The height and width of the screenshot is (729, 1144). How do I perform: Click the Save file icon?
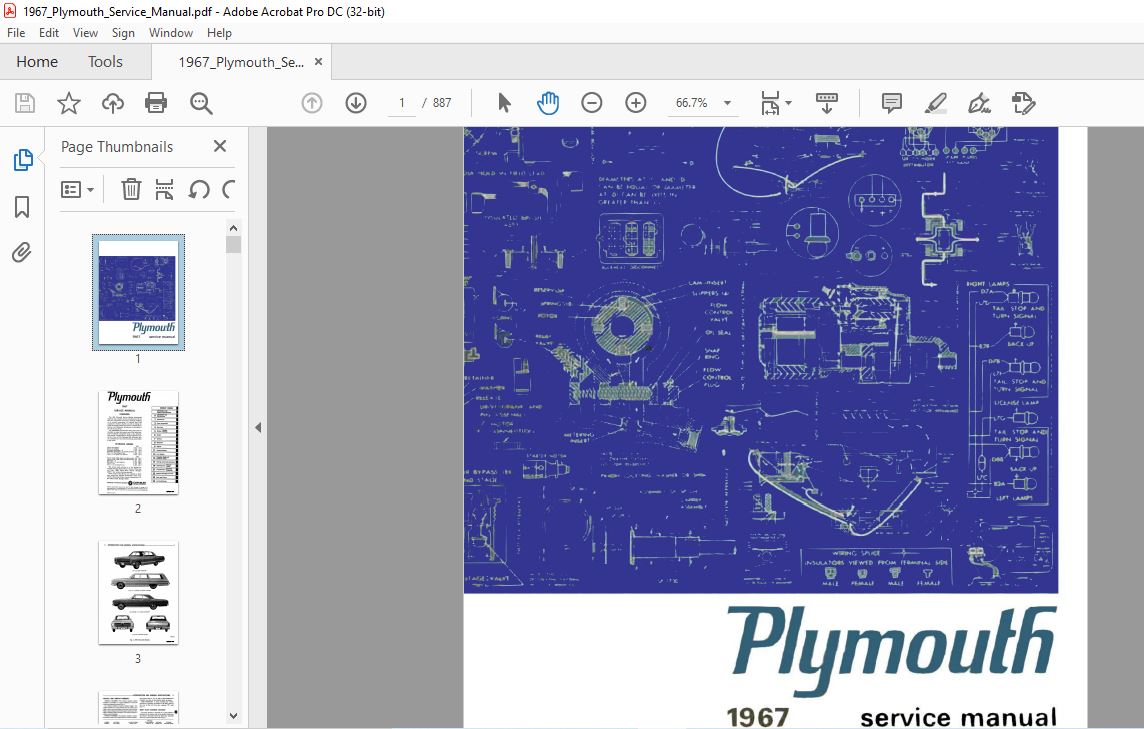[25, 103]
